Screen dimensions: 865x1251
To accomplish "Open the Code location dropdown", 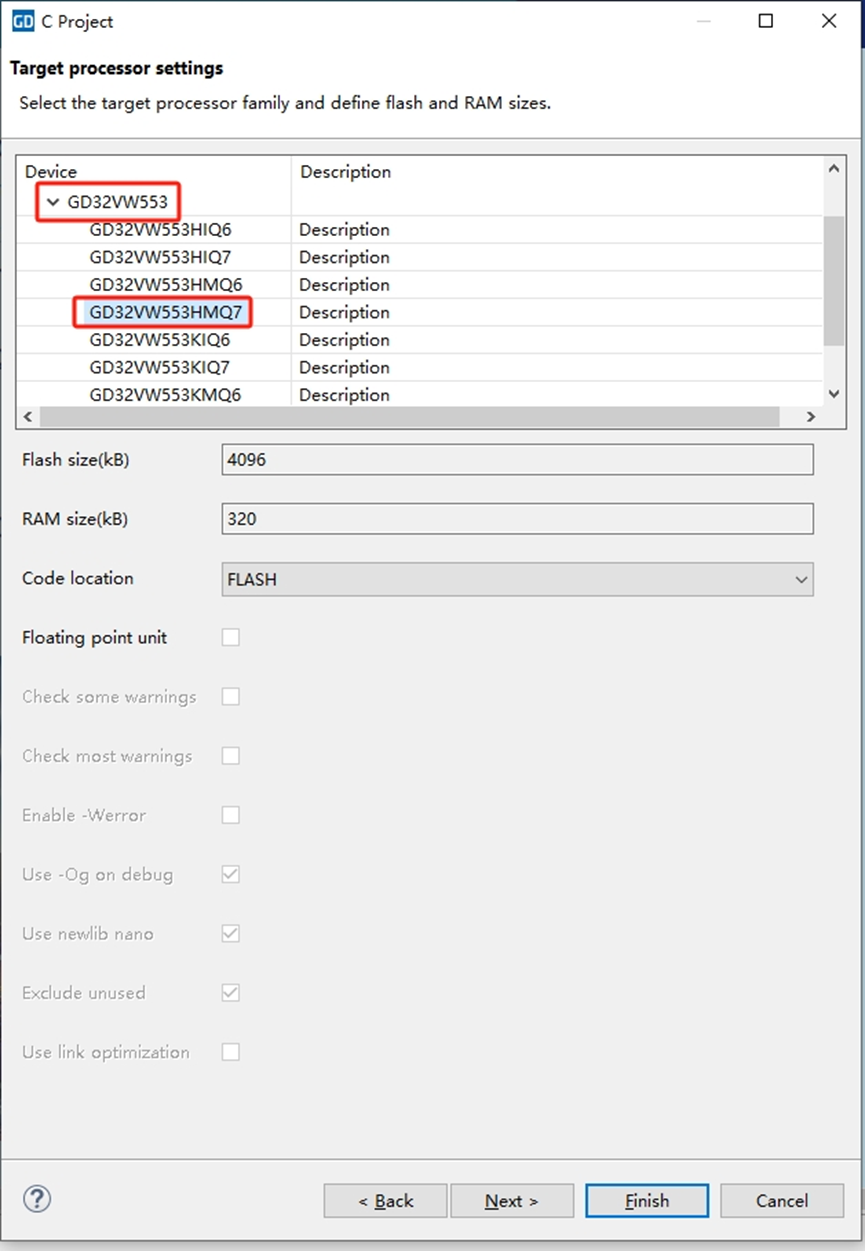I will pyautogui.click(x=516, y=579).
